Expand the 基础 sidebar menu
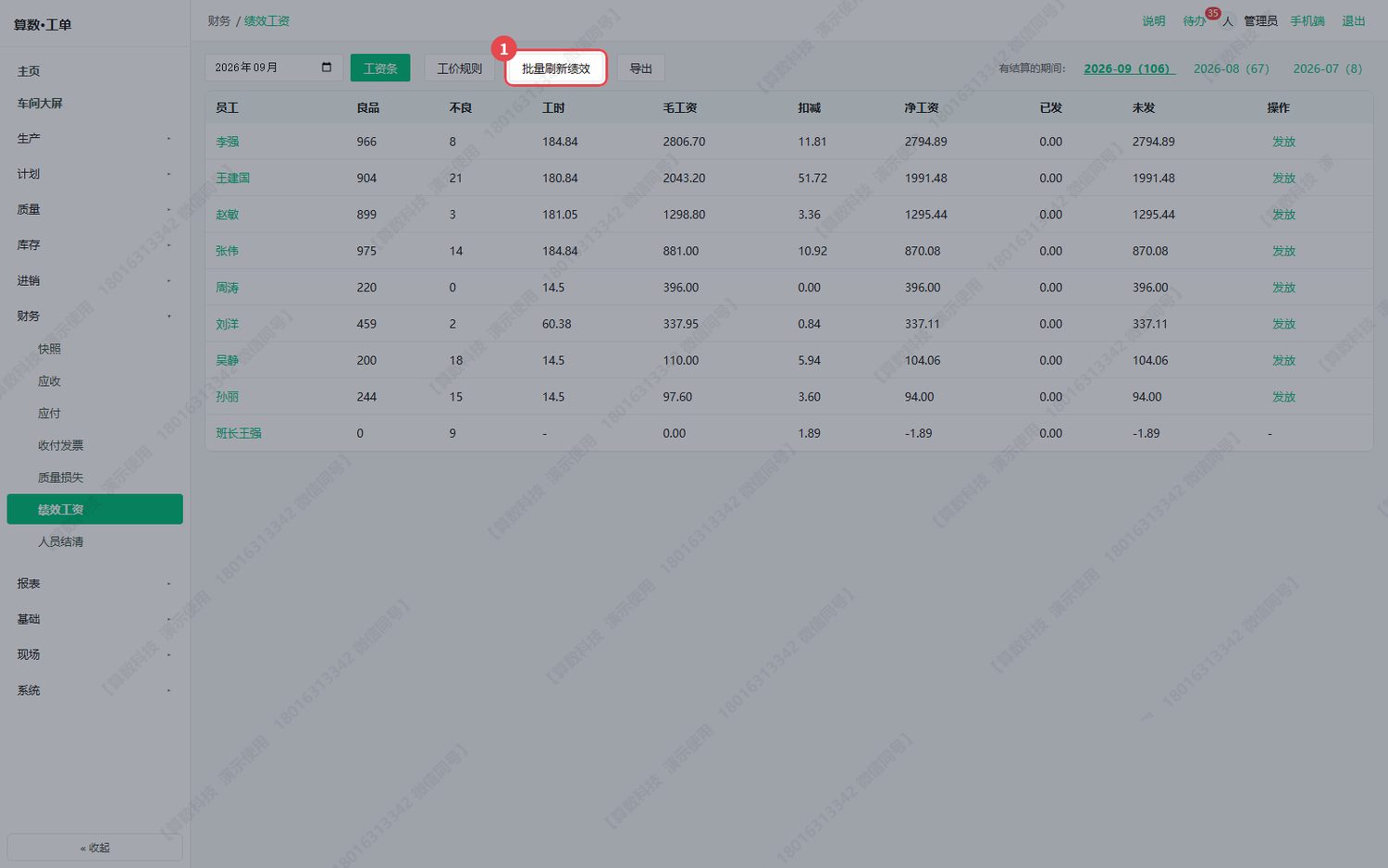 point(94,619)
